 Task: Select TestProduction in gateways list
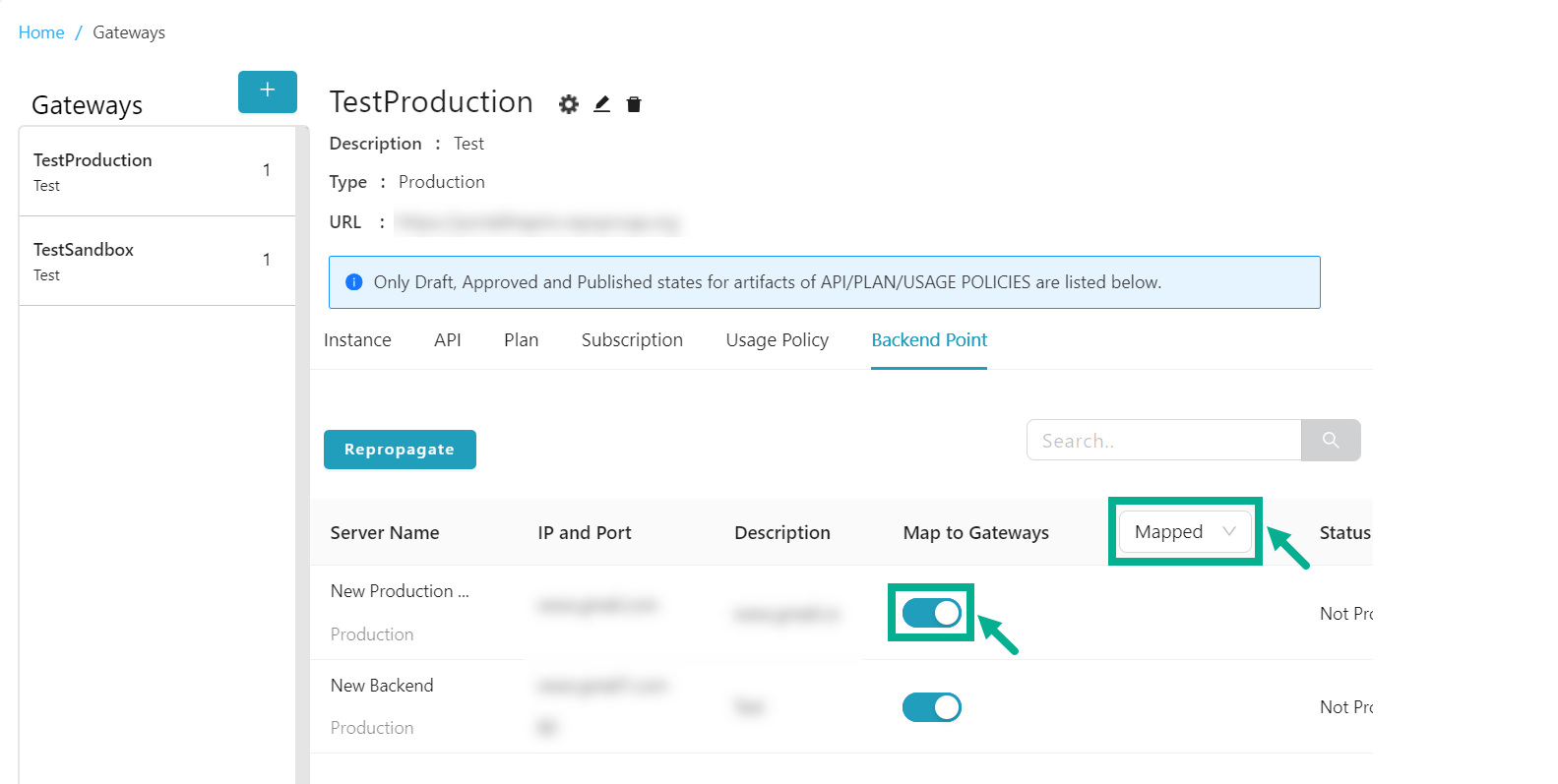point(157,171)
